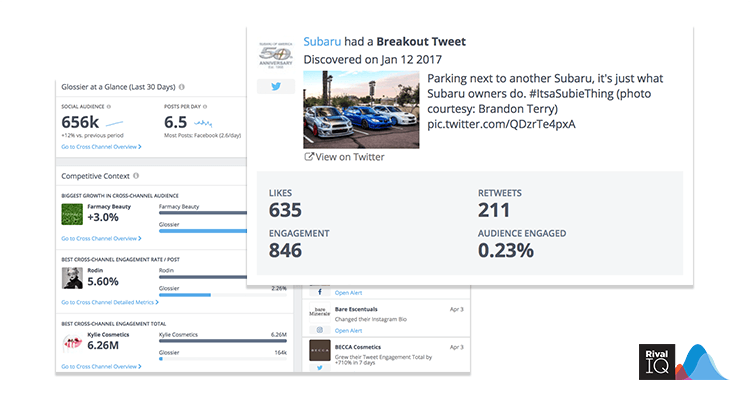Image resolution: width=750 pixels, height=397 pixels.
Task: Click Twitter icon under BECCA Cosmetics
Action: tap(320, 367)
